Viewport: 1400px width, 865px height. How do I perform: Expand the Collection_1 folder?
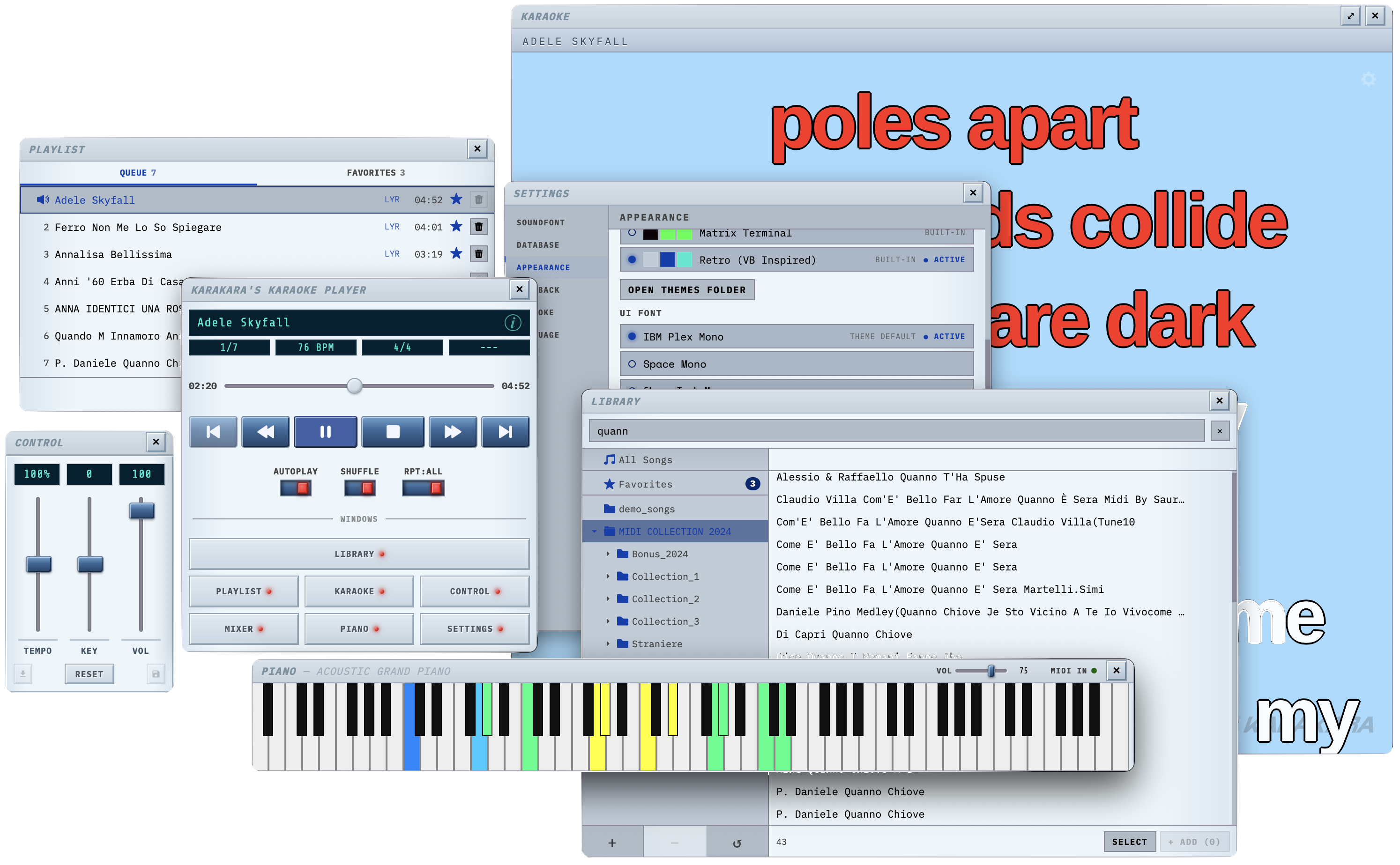(608, 576)
